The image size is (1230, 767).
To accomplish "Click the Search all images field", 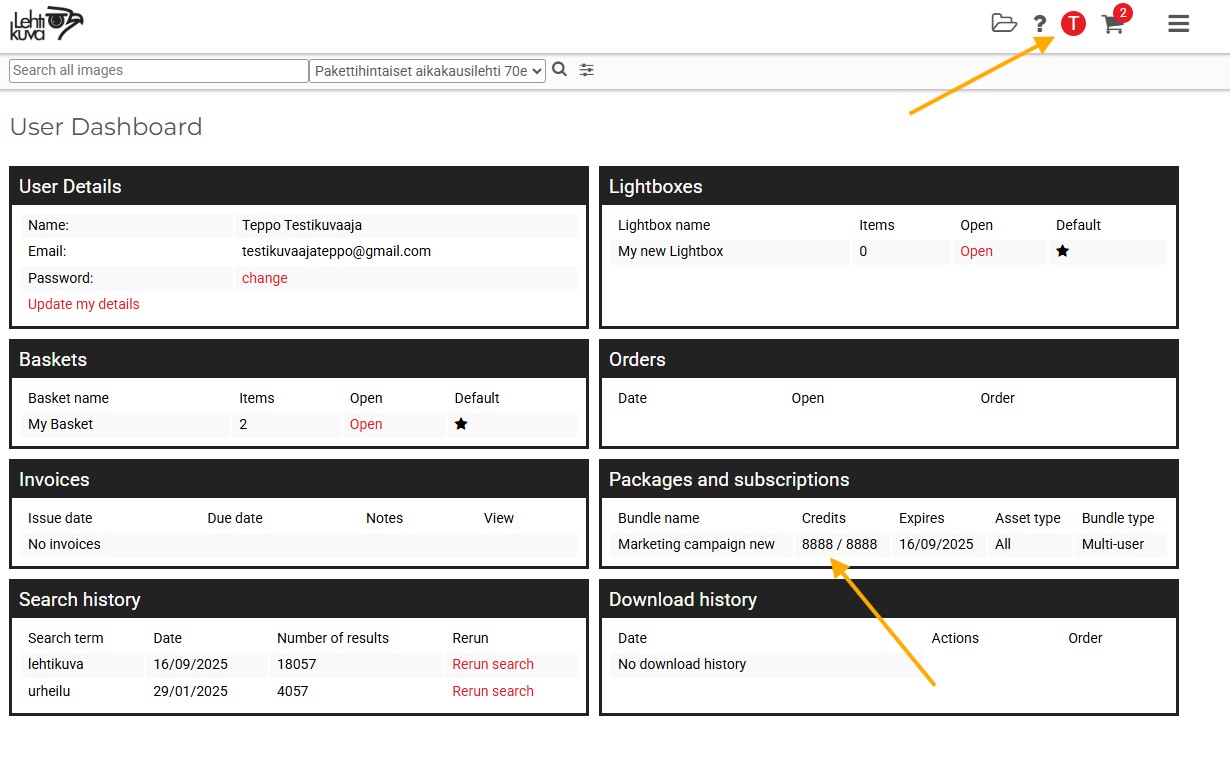I will click(x=158, y=71).
